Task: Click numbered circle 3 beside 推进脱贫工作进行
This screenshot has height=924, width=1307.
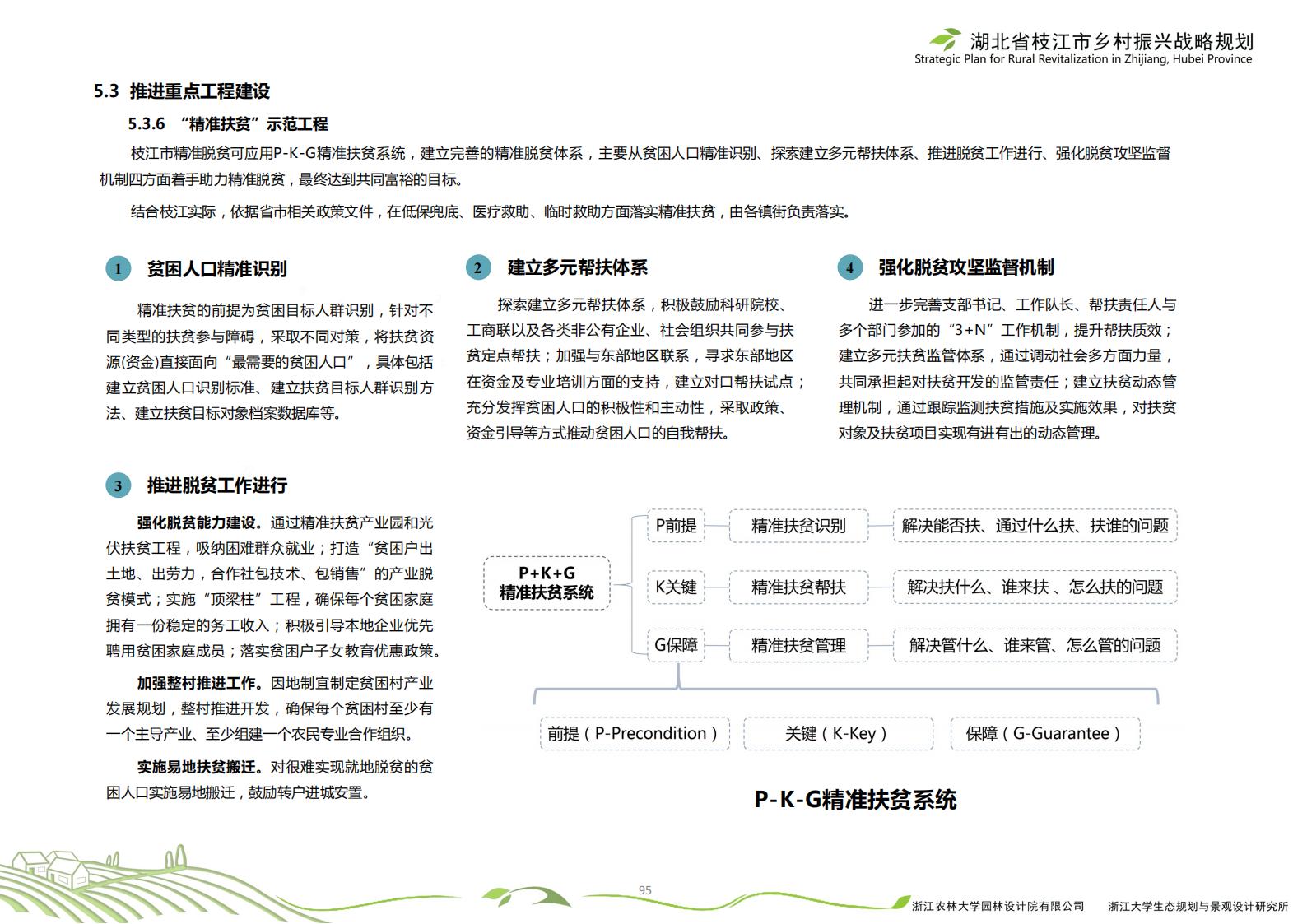Action: [x=118, y=485]
